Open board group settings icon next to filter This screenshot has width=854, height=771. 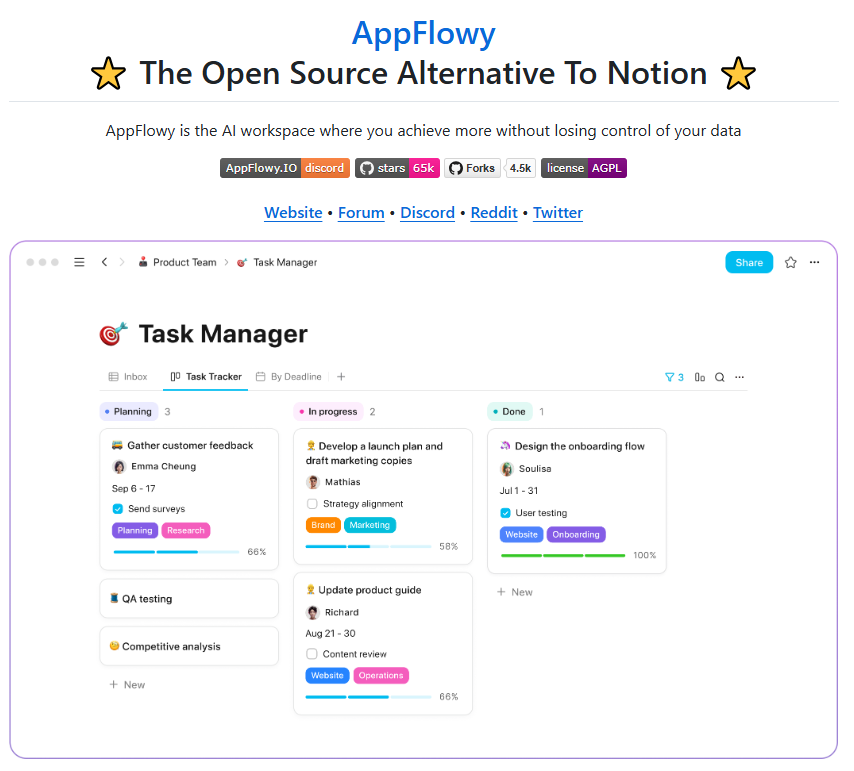700,377
